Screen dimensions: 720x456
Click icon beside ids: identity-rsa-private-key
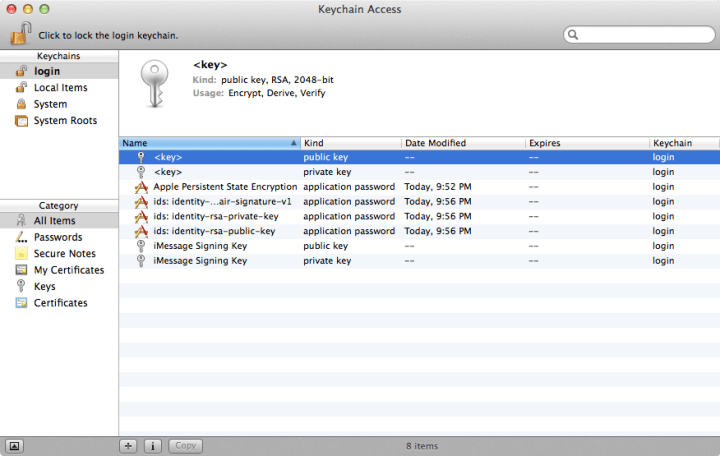(141, 216)
